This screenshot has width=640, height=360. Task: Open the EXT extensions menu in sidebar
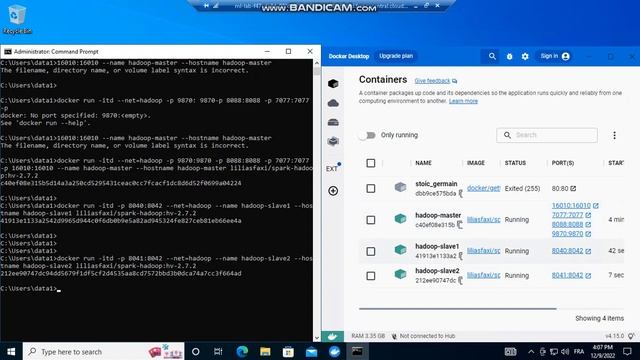click(x=333, y=168)
